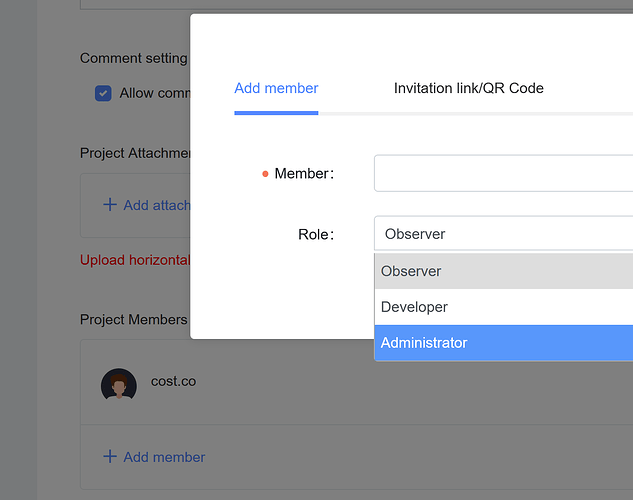
Task: Pick Administrator from the role options
Action: point(504,343)
